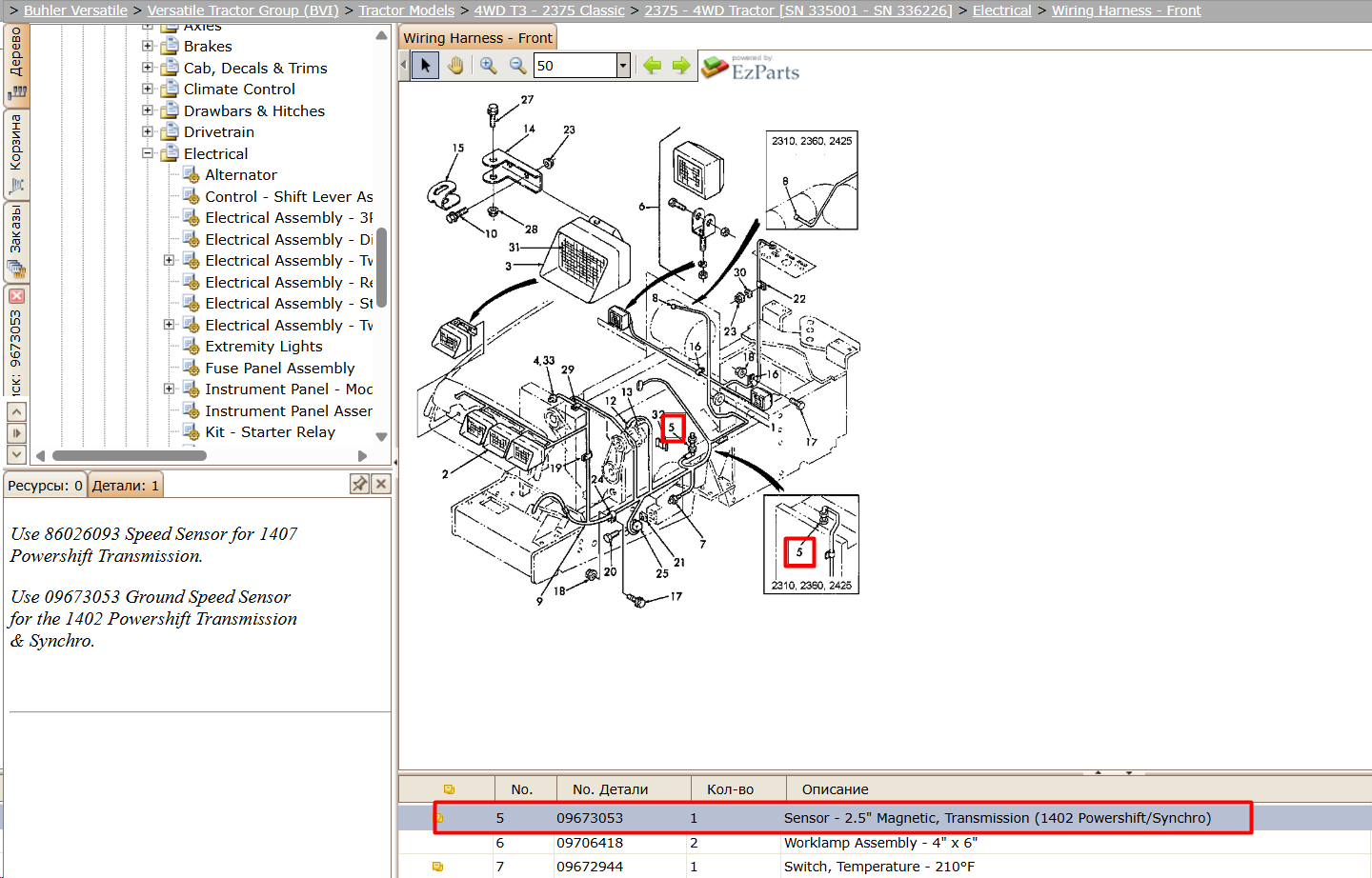This screenshot has height=878, width=1372.
Task: Click the Cab, Decals & Trims folder icon
Action: click(170, 68)
